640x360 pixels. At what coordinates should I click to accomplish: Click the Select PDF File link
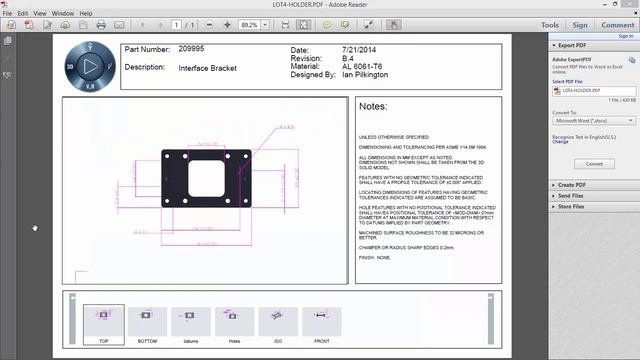click(567, 82)
